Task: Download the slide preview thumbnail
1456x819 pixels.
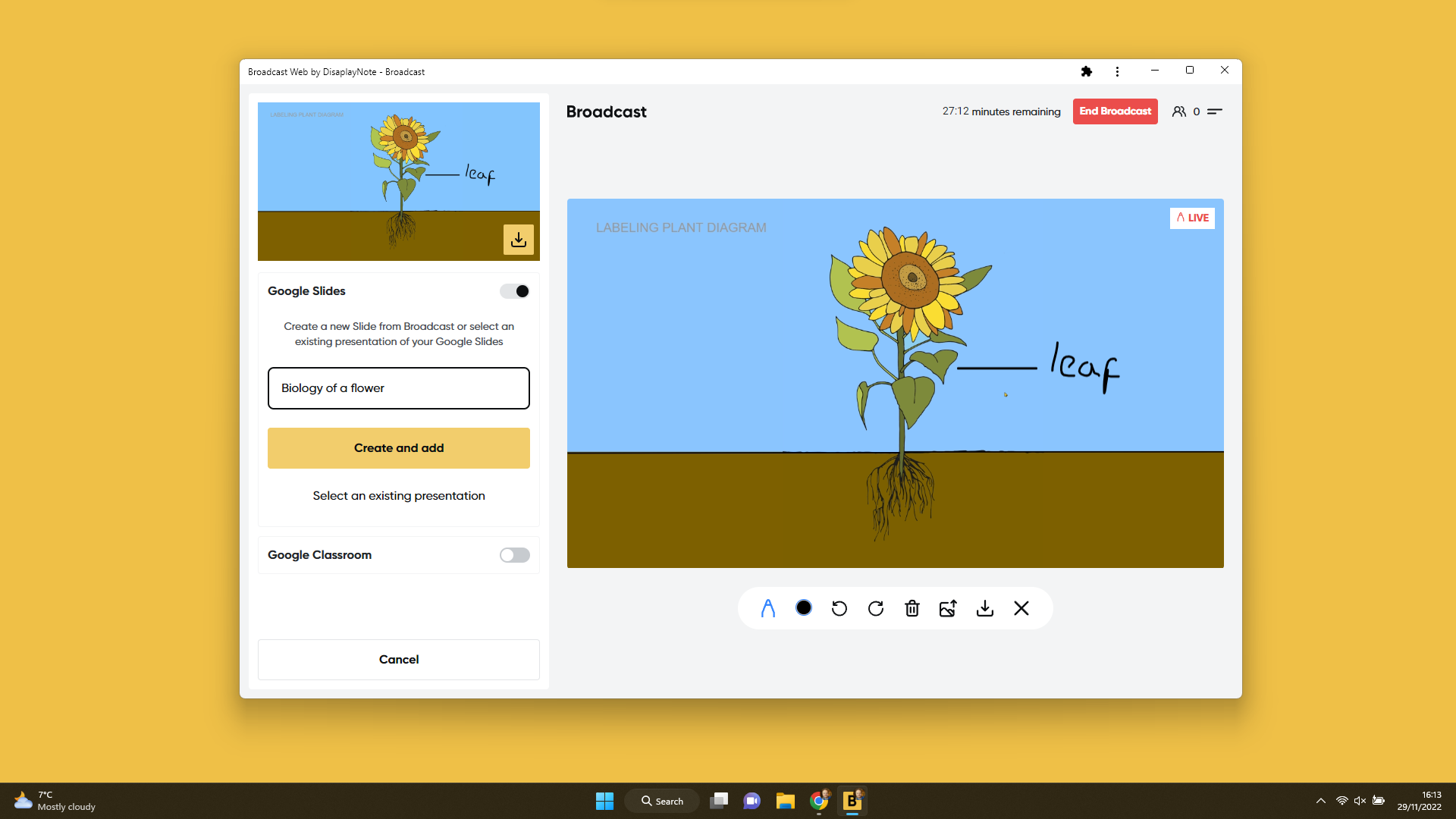Action: point(519,239)
